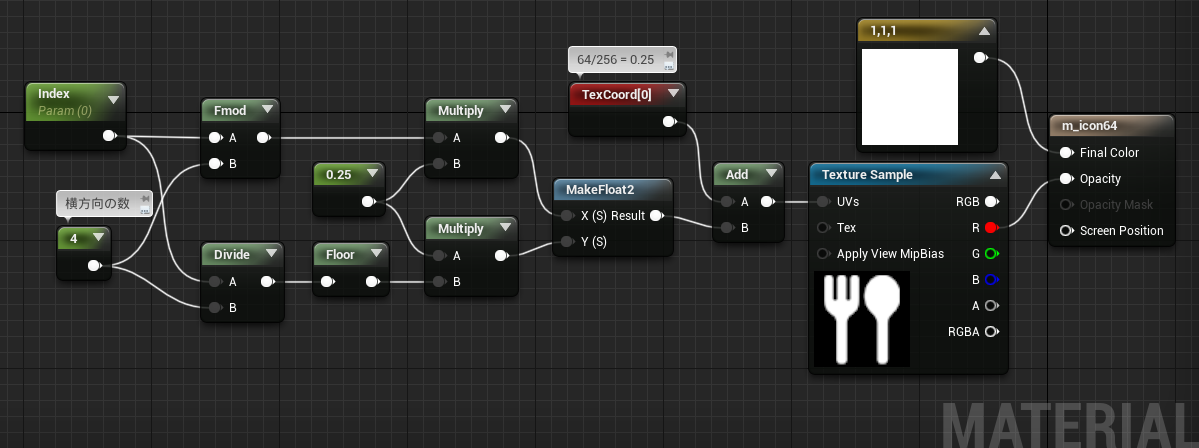Viewport: 1199px width, 448px height.
Task: Collapse the Texture Sample node preview
Action: (995, 174)
